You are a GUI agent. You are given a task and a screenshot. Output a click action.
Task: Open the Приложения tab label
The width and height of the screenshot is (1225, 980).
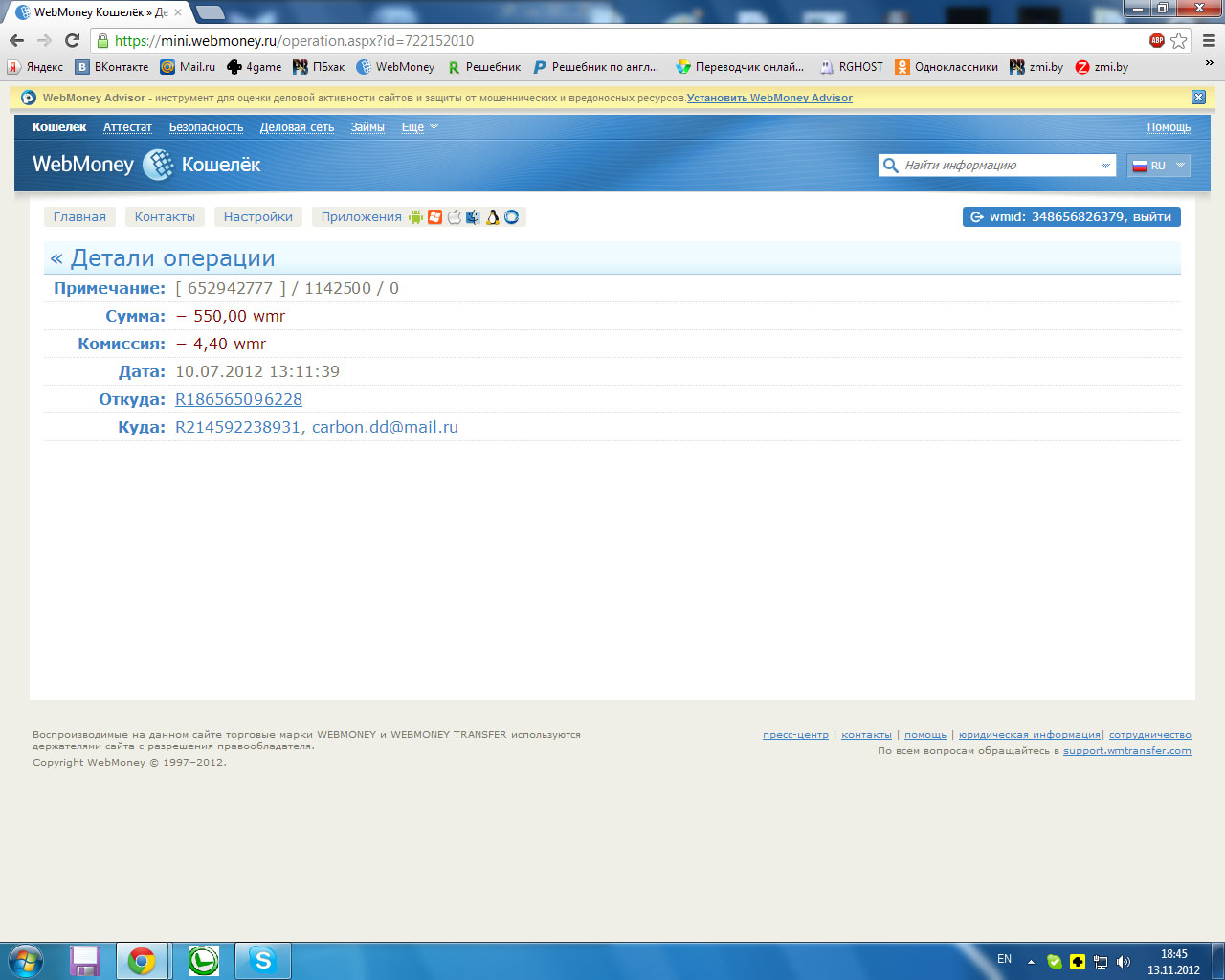coord(362,217)
